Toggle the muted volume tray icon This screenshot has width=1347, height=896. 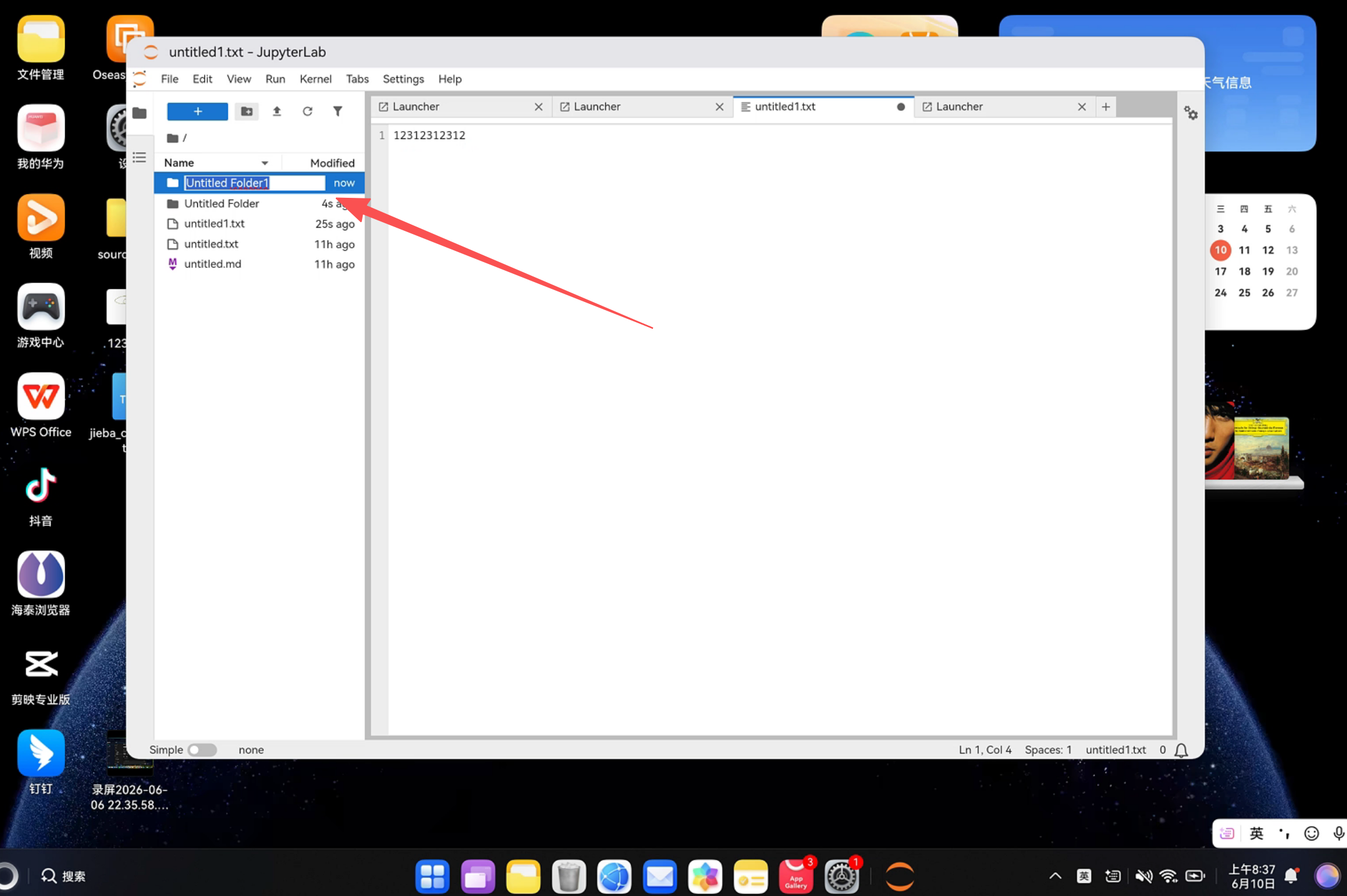click(x=1143, y=876)
